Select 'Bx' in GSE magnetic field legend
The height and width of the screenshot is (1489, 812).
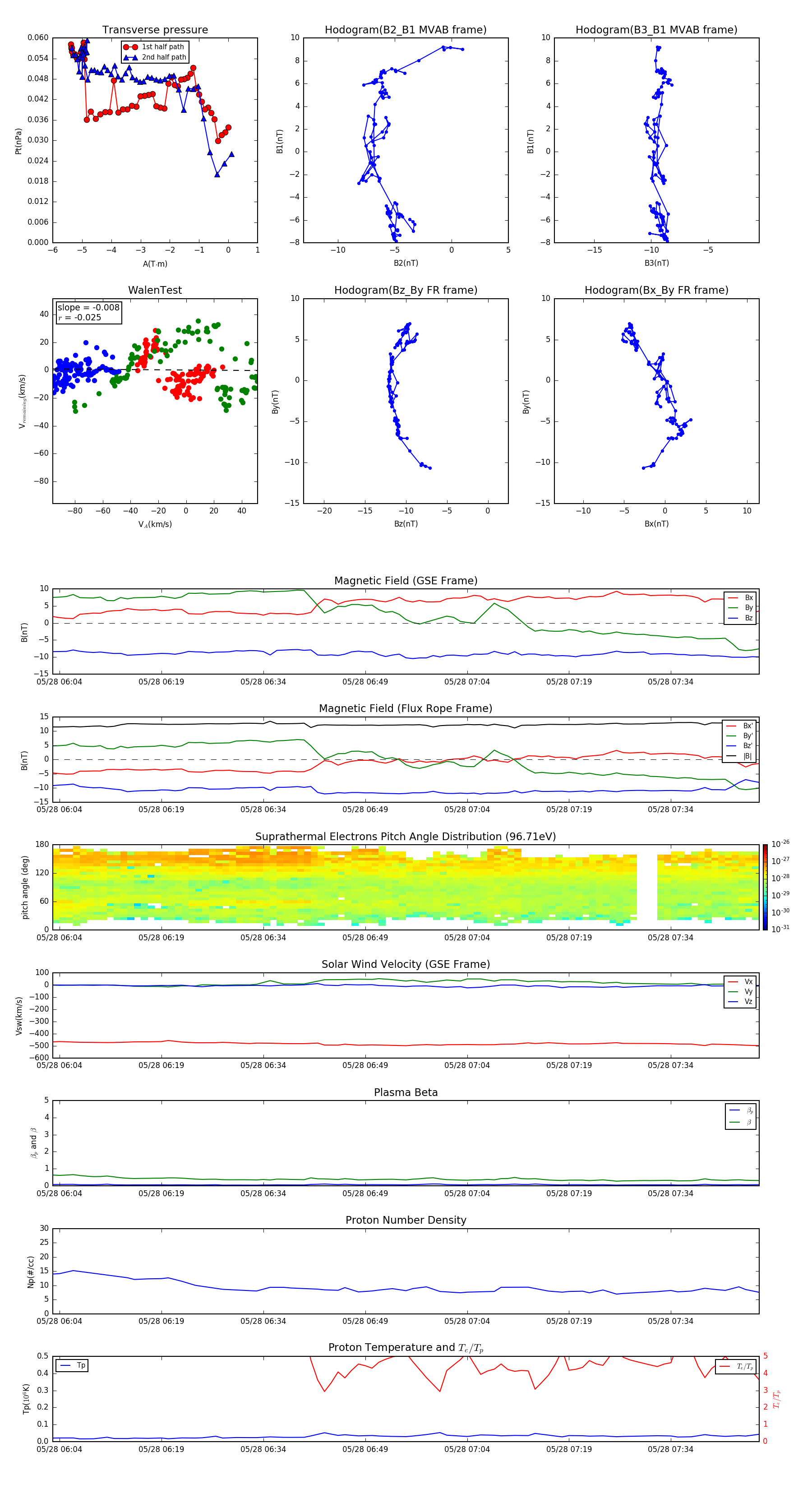tap(740, 598)
